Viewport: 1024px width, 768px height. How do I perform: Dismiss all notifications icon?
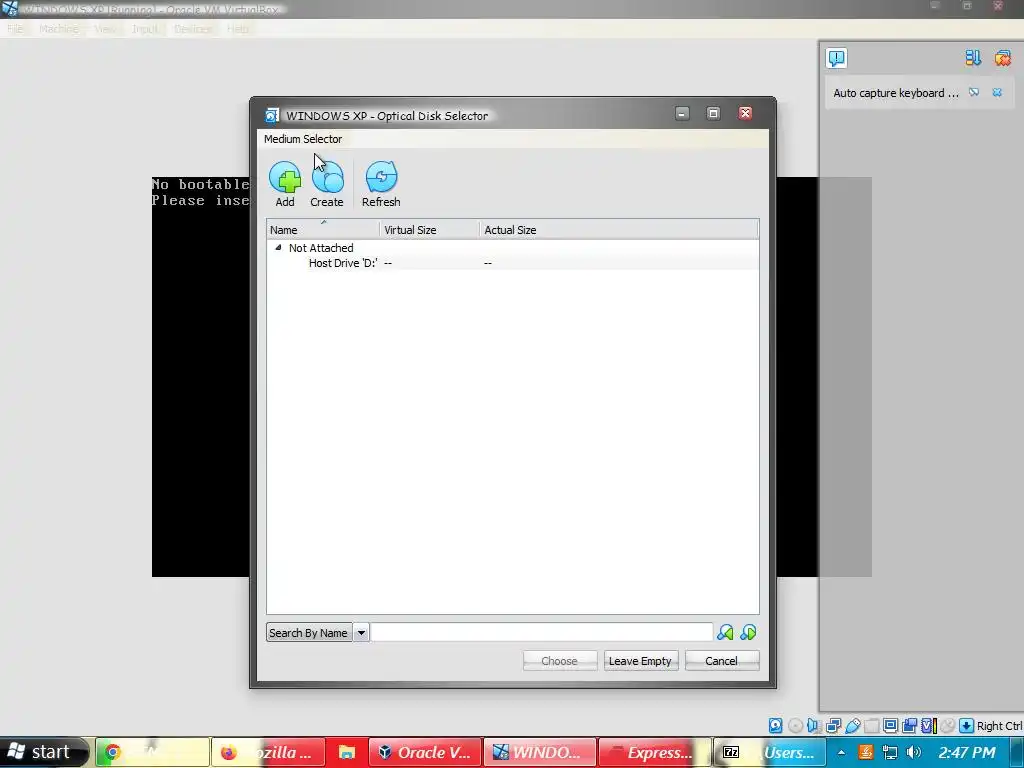tap(1002, 58)
